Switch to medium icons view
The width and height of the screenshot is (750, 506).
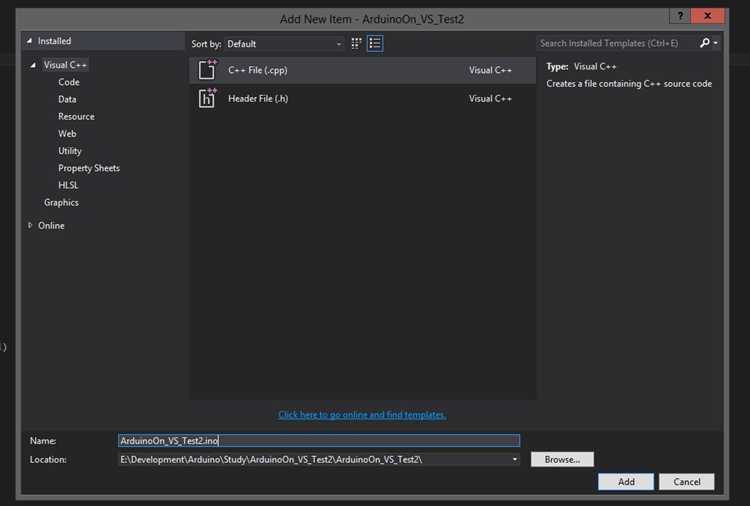pyautogui.click(x=356, y=44)
